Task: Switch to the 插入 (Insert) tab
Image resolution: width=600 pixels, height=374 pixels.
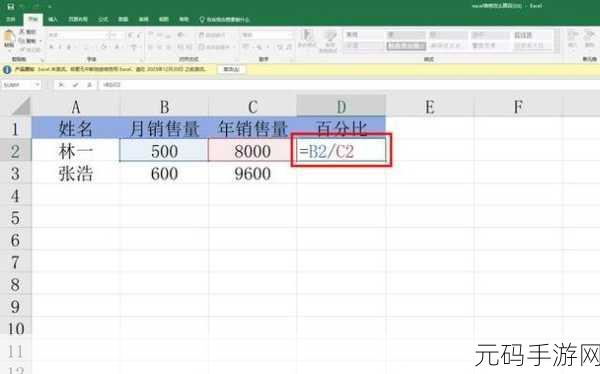Action: tap(53, 20)
